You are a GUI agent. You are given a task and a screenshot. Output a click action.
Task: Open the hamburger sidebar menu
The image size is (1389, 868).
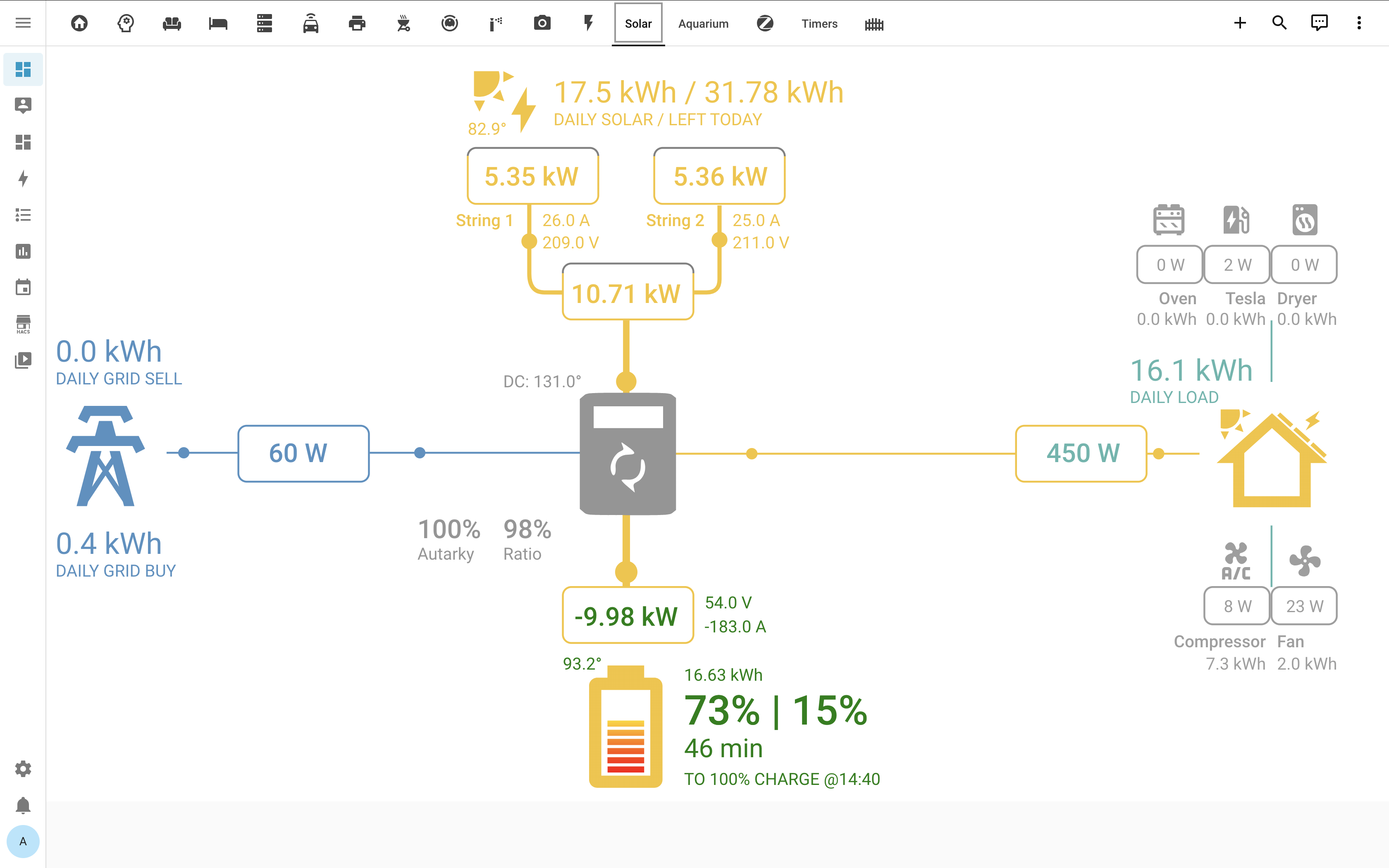(x=23, y=23)
